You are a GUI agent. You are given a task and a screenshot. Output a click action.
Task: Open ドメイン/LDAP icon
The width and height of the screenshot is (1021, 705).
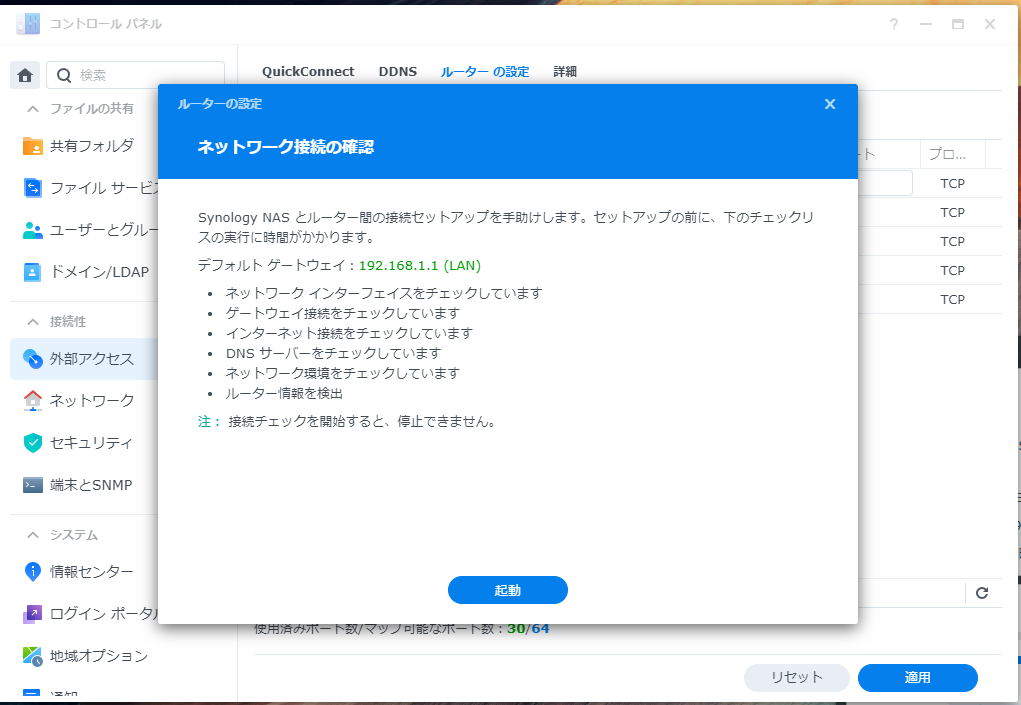[x=33, y=271]
